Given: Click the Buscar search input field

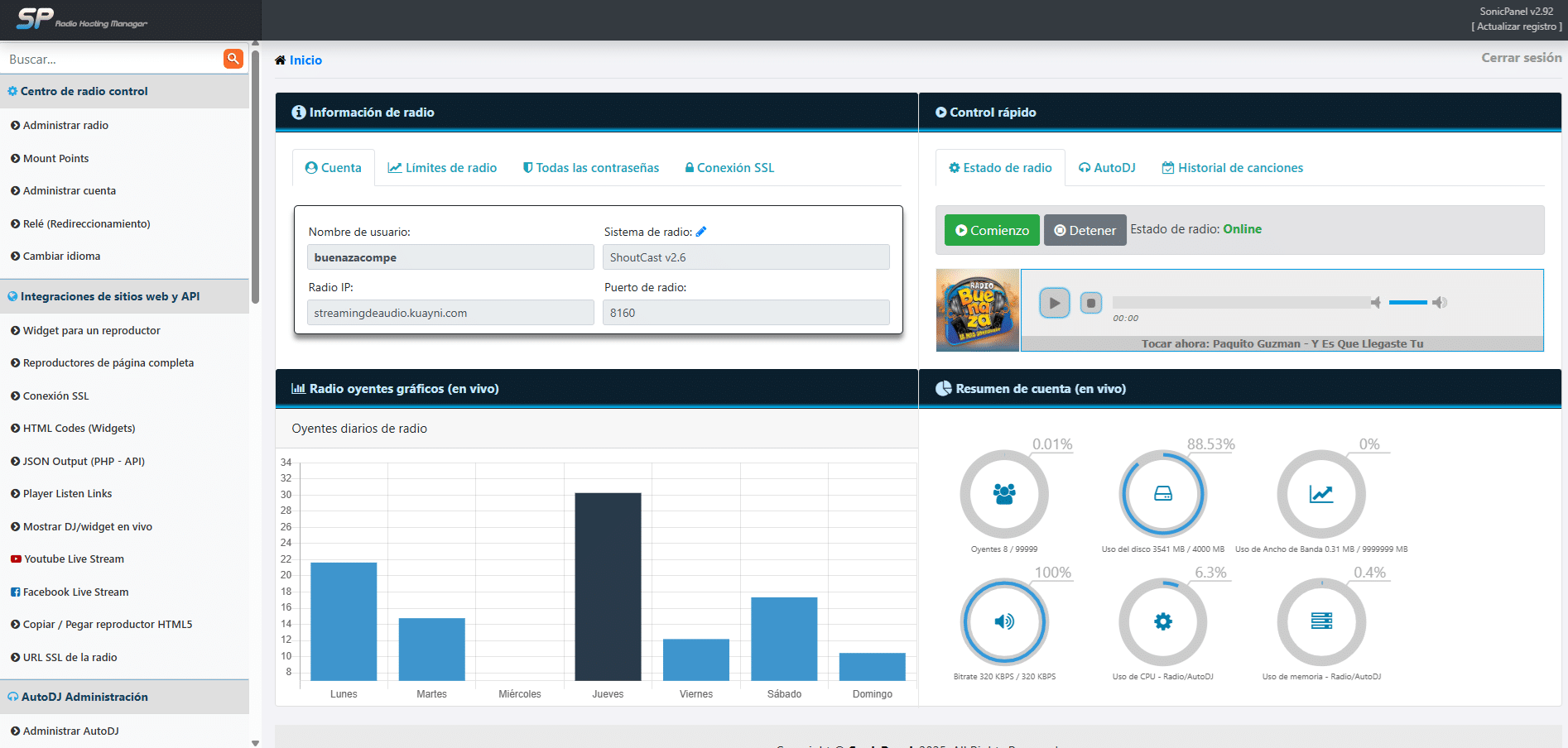Looking at the screenshot, I should click(112, 60).
